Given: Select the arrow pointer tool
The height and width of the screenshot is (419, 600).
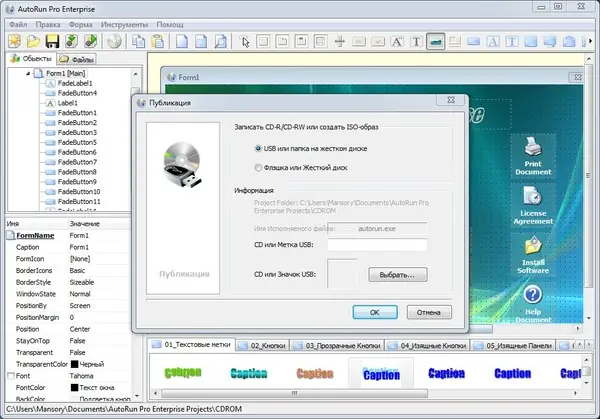Looking at the screenshot, I should [x=245, y=41].
